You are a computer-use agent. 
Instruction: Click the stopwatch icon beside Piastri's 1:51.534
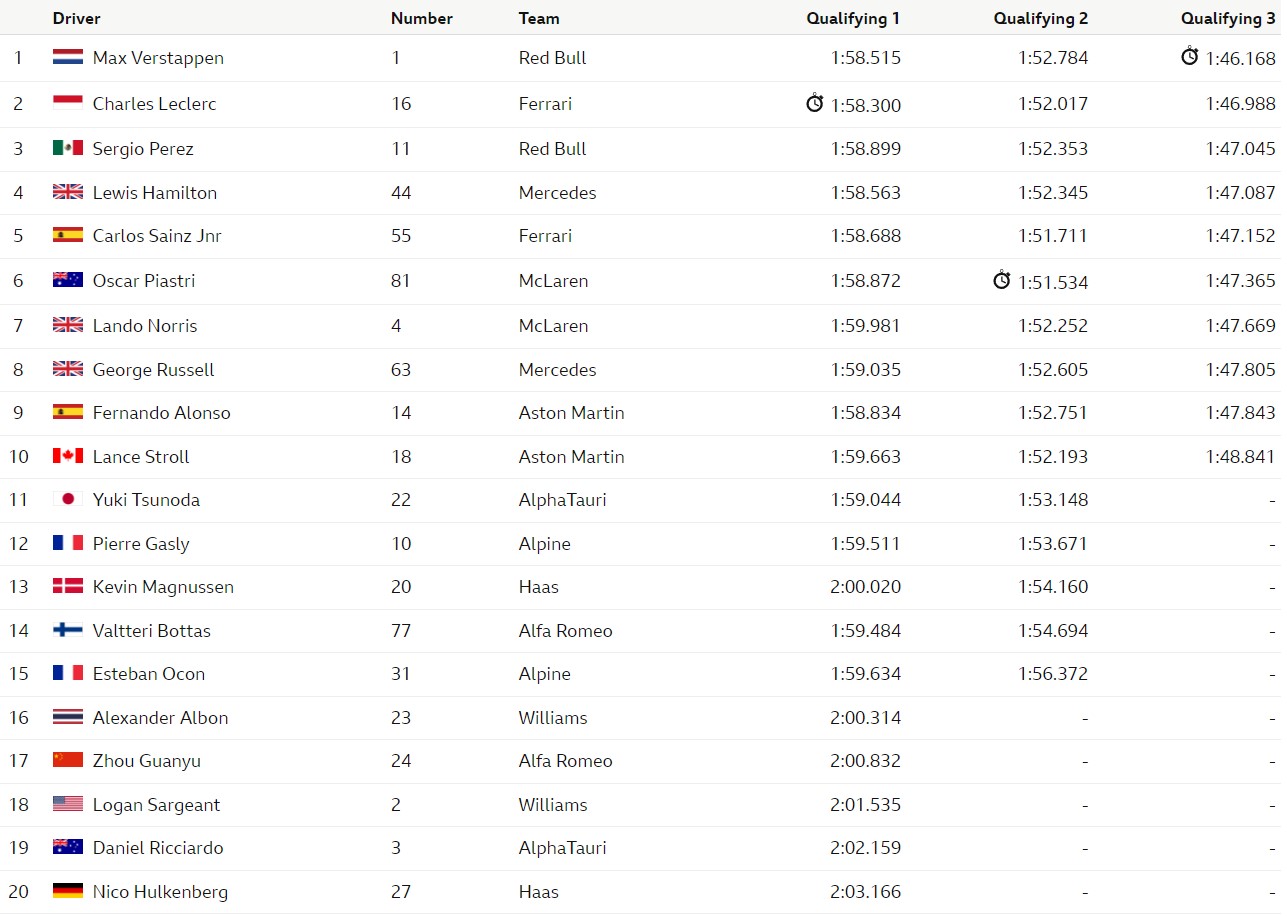(1002, 280)
